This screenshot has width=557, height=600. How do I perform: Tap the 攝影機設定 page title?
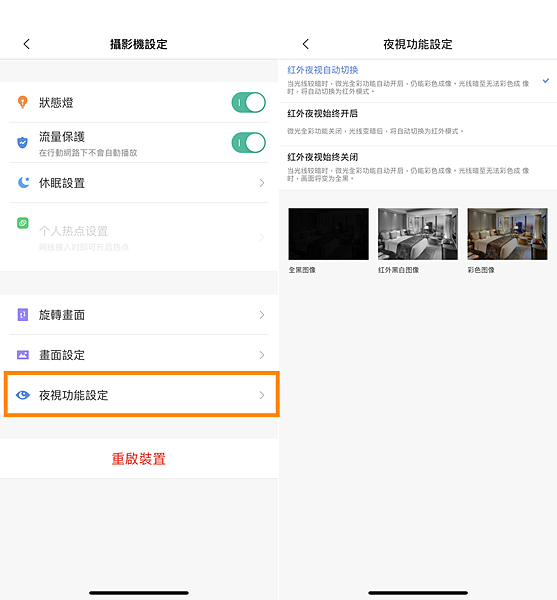pyautogui.click(x=138, y=44)
